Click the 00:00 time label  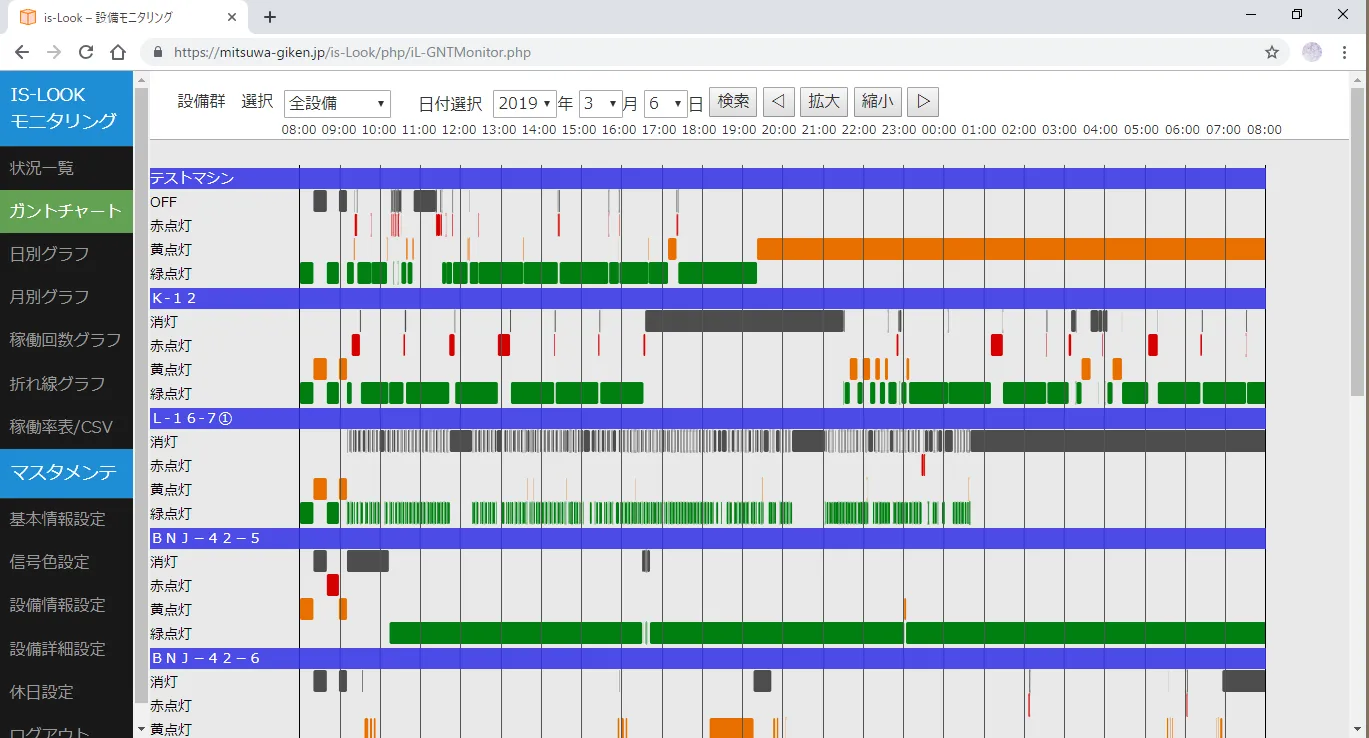click(x=939, y=130)
